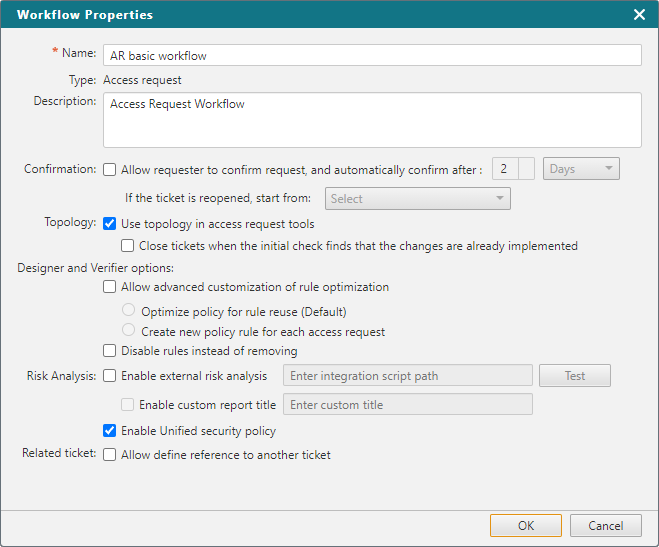This screenshot has height=547, width=659.
Task: Click the integration script path field
Action: (x=408, y=376)
